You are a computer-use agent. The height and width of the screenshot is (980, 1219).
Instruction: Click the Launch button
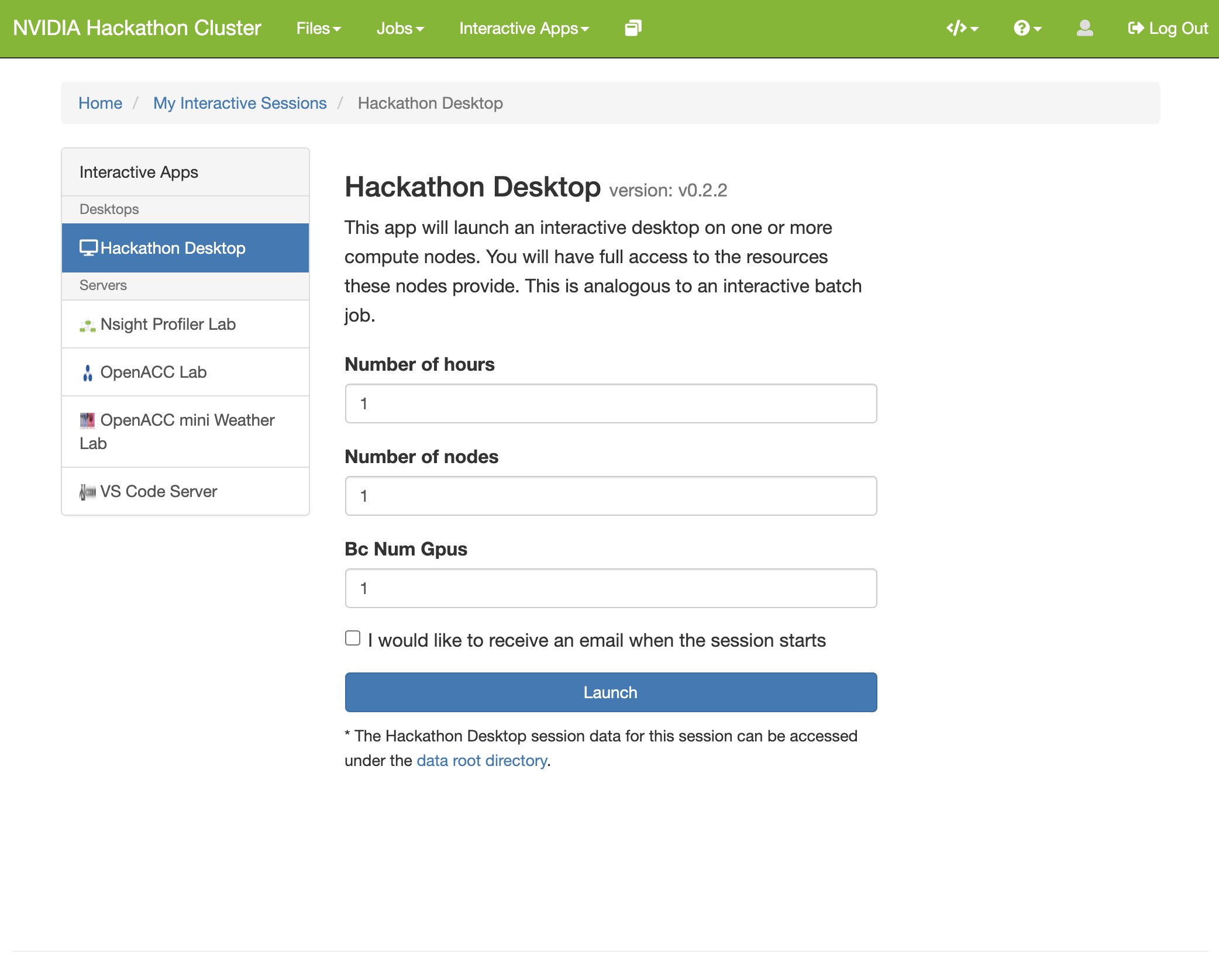(611, 692)
